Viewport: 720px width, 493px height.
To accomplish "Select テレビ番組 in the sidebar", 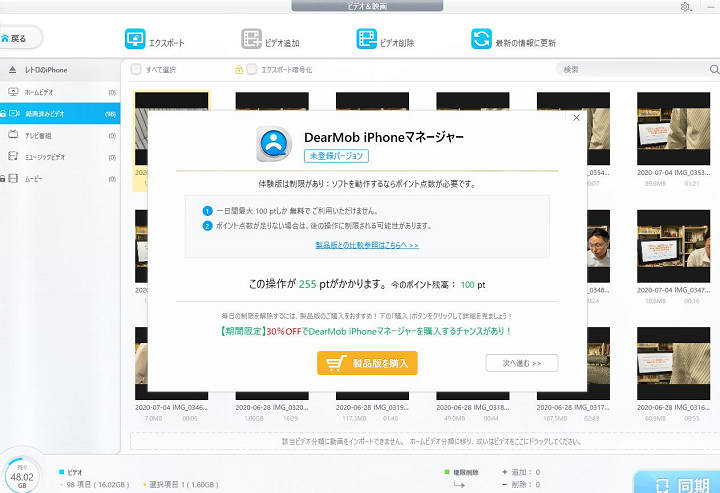I will coord(60,135).
